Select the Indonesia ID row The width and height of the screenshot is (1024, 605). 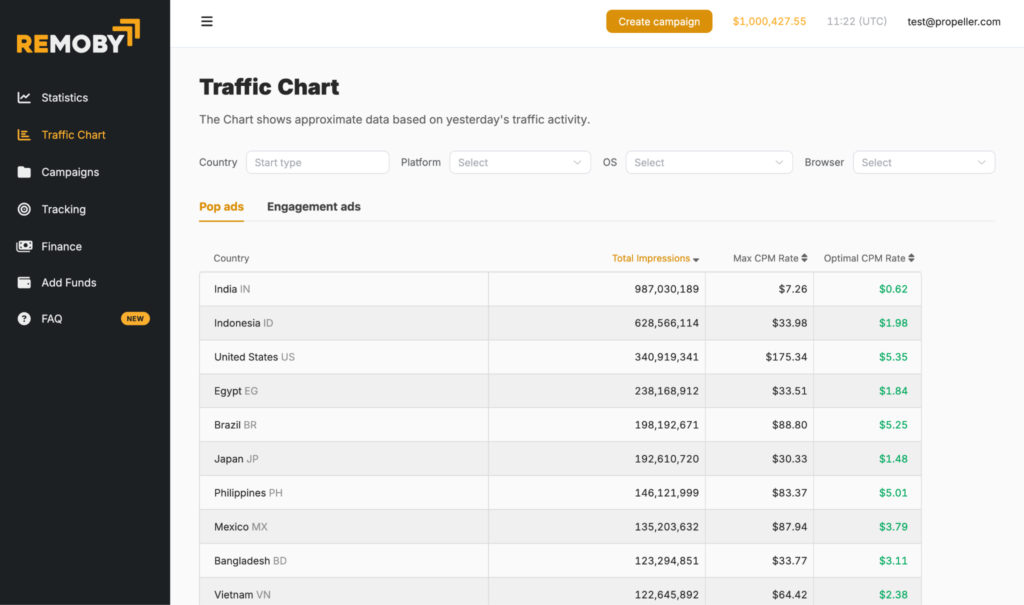pyautogui.click(x=560, y=323)
